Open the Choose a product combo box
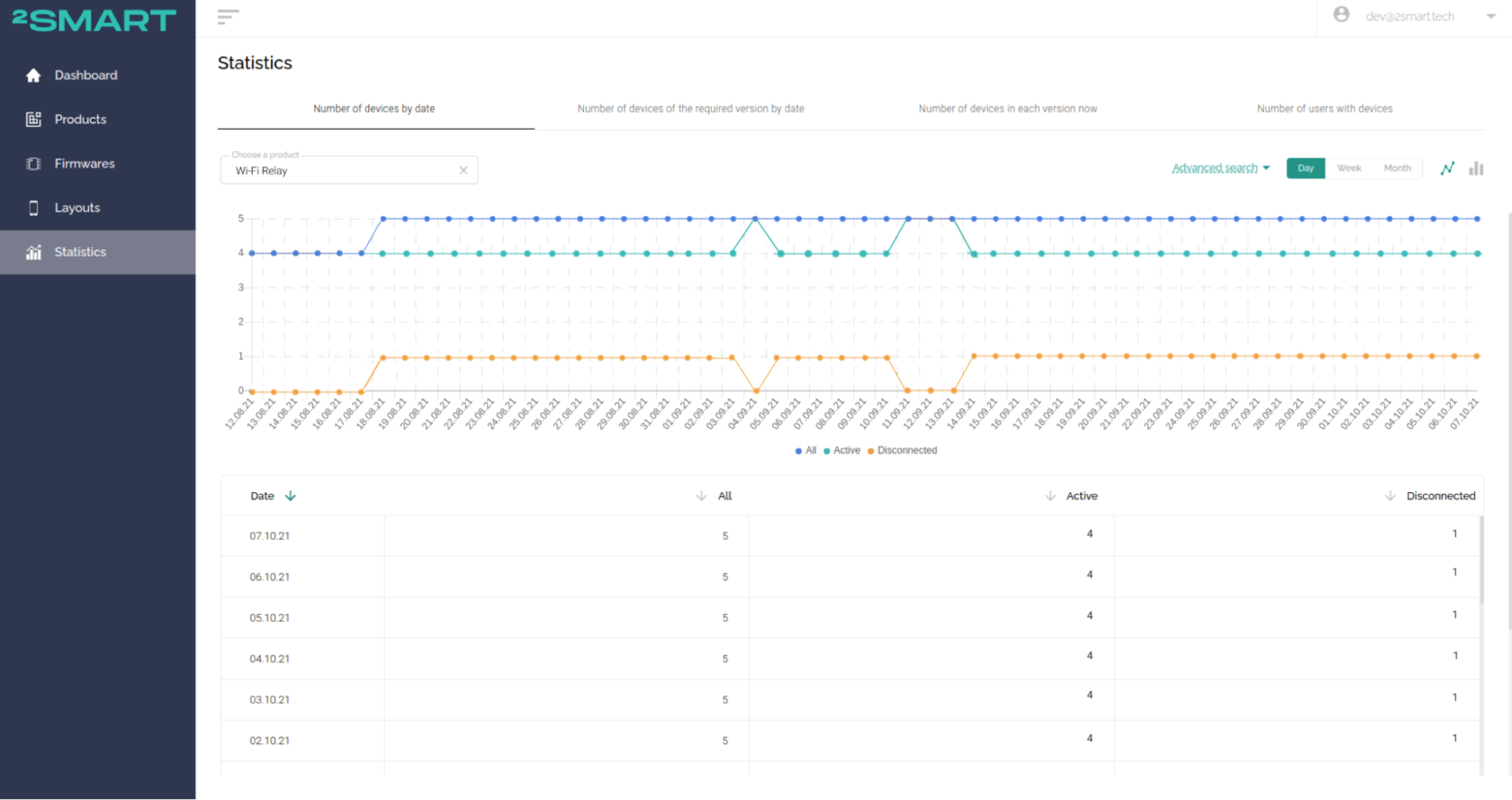Viewport: 1512px width, 800px height. 342,170
